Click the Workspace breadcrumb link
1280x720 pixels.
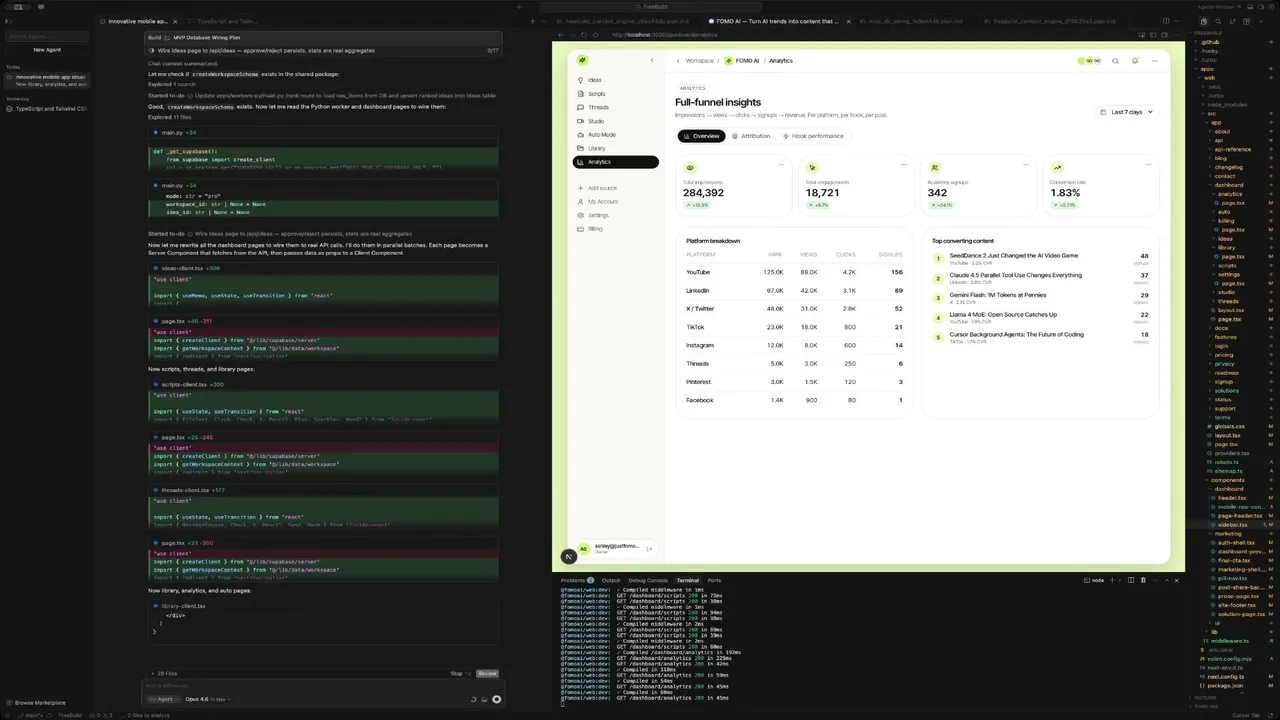700,61
